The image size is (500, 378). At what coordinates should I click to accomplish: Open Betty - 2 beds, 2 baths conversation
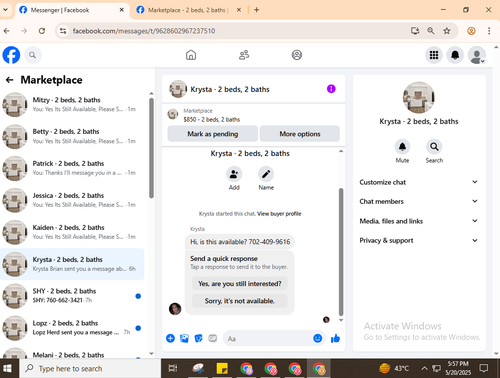[73, 136]
